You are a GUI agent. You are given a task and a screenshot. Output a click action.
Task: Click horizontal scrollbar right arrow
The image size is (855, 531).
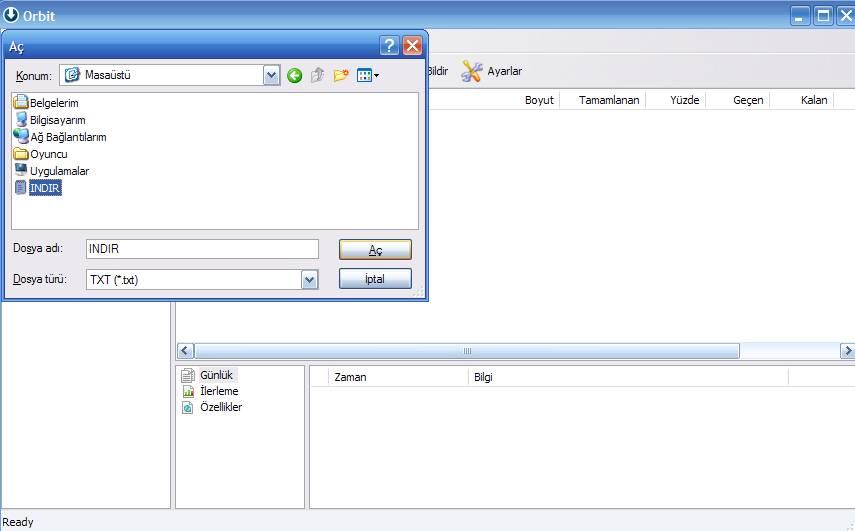[847, 351]
